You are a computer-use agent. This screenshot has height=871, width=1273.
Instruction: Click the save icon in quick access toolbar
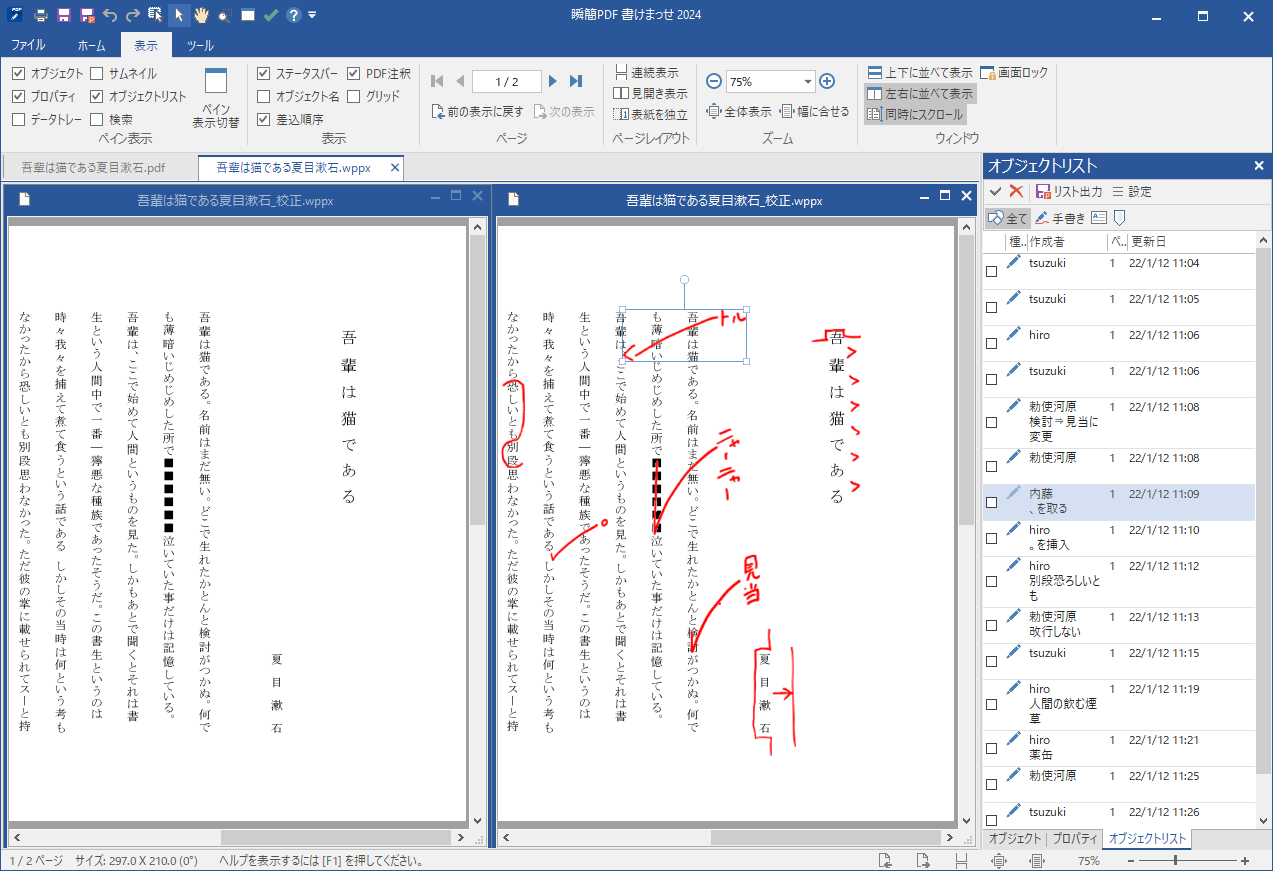click(64, 15)
